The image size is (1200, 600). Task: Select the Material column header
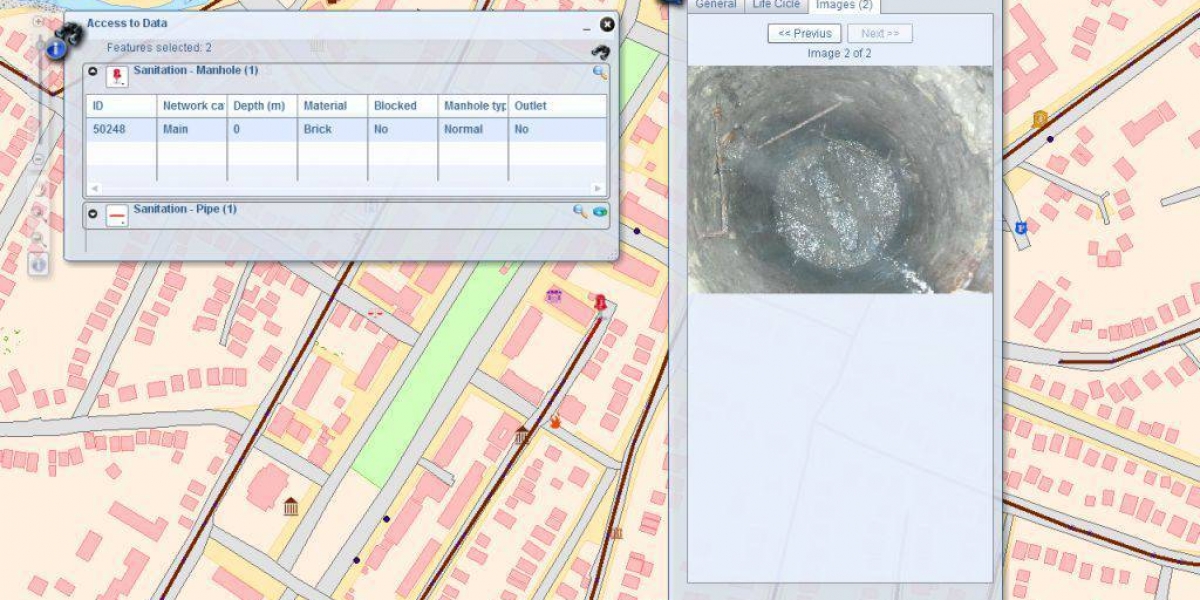[332, 106]
